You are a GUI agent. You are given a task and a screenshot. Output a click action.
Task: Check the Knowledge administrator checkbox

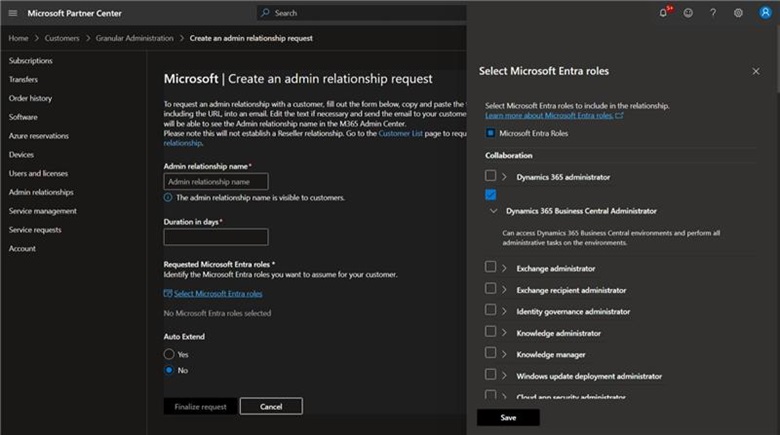pos(490,331)
